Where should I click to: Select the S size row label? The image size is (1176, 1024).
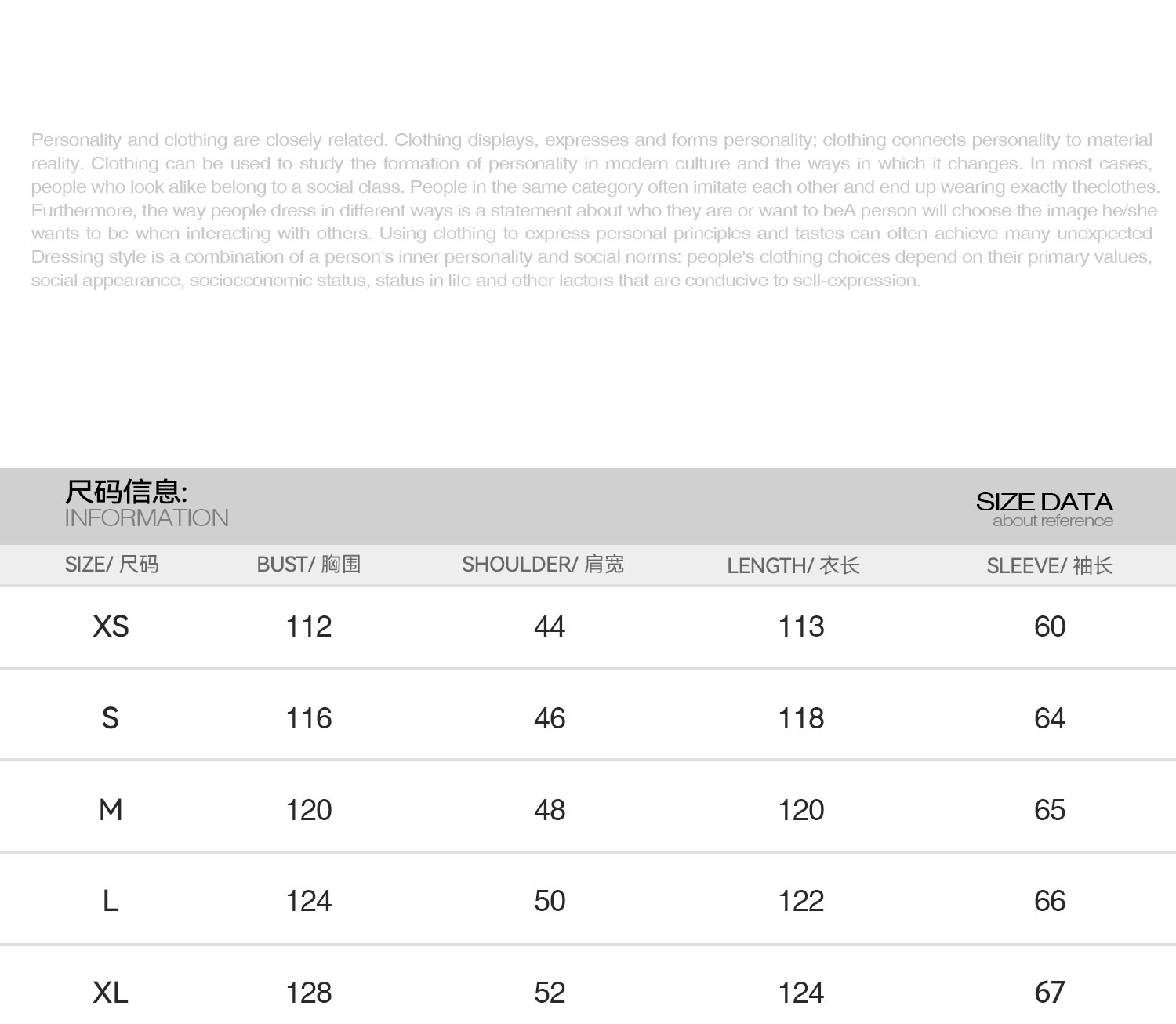coord(111,718)
